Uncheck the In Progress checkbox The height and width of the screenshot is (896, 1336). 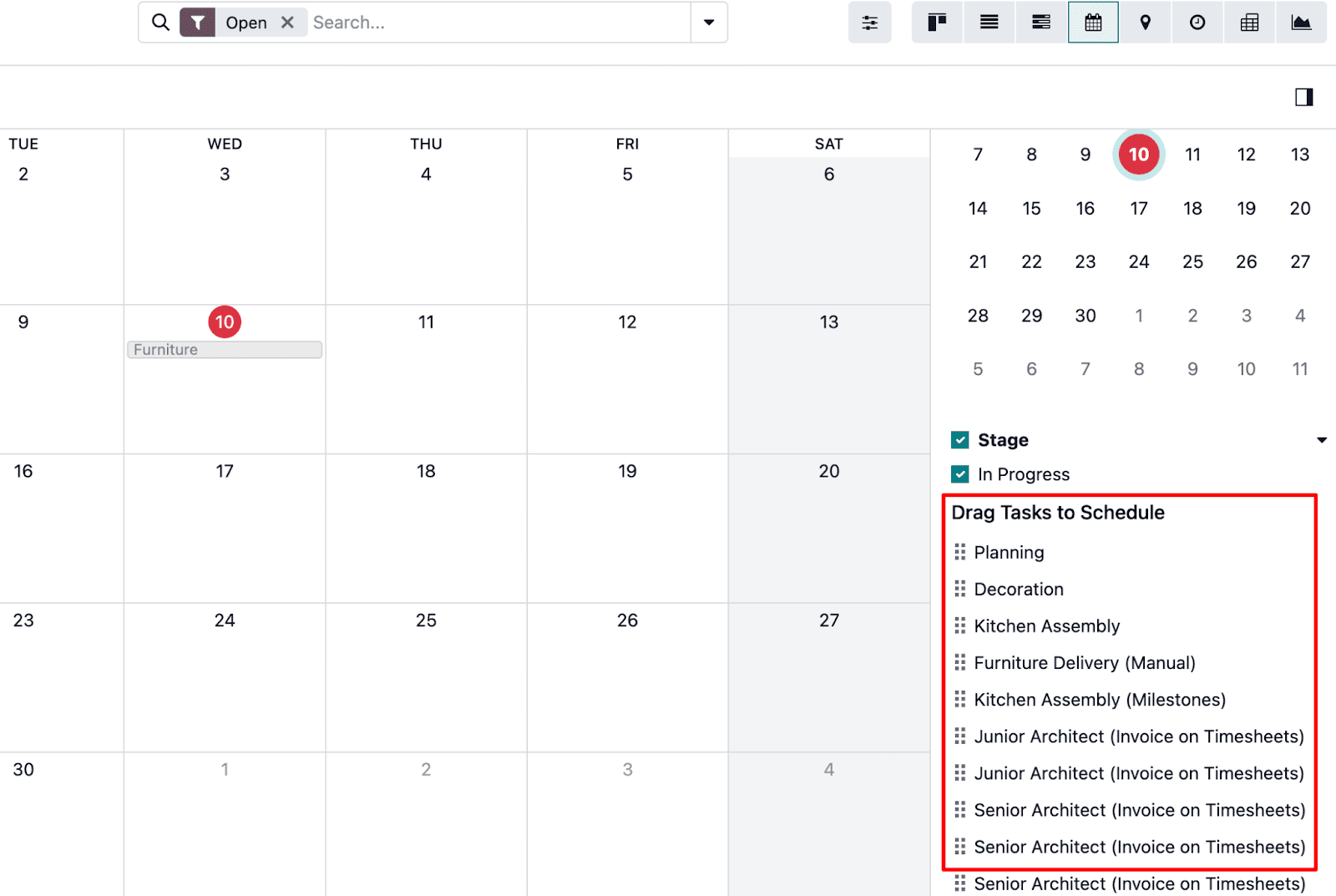(960, 474)
